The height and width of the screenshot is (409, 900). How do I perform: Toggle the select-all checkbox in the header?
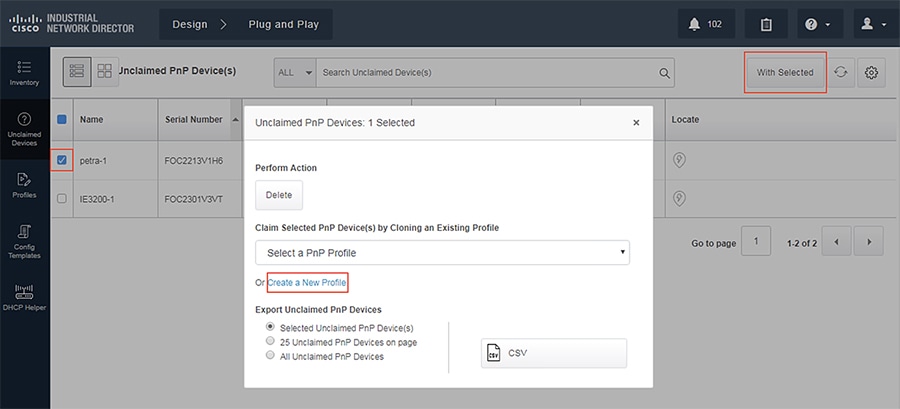(62, 119)
